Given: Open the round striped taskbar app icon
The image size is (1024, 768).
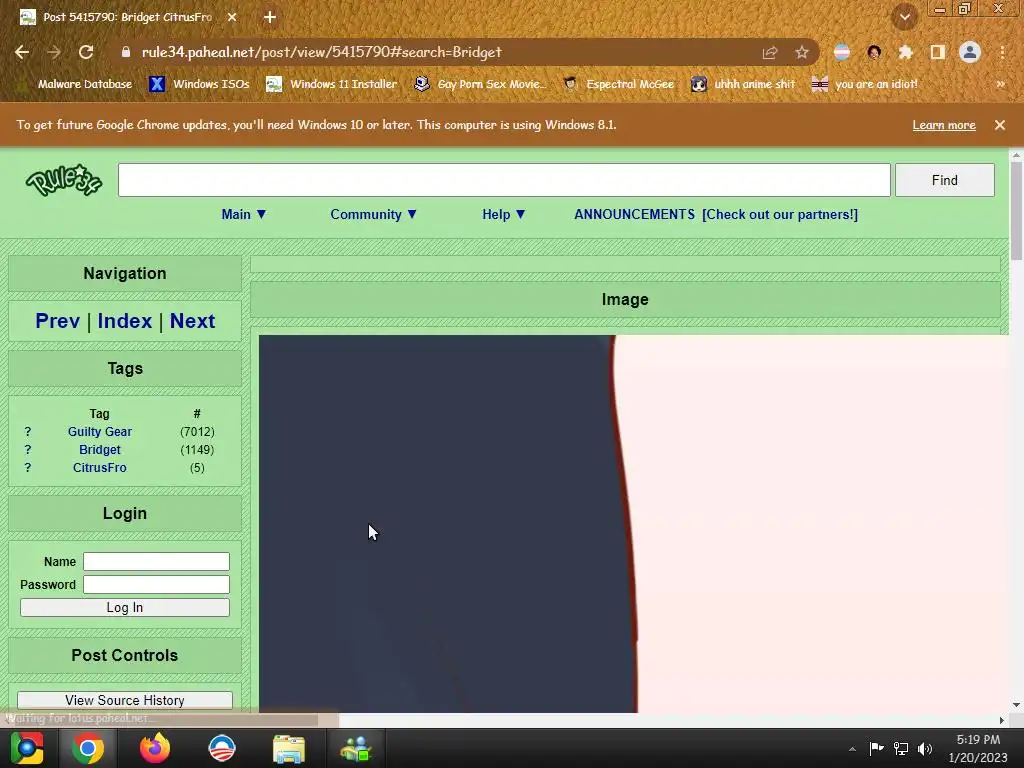Looking at the screenshot, I should click(221, 748).
